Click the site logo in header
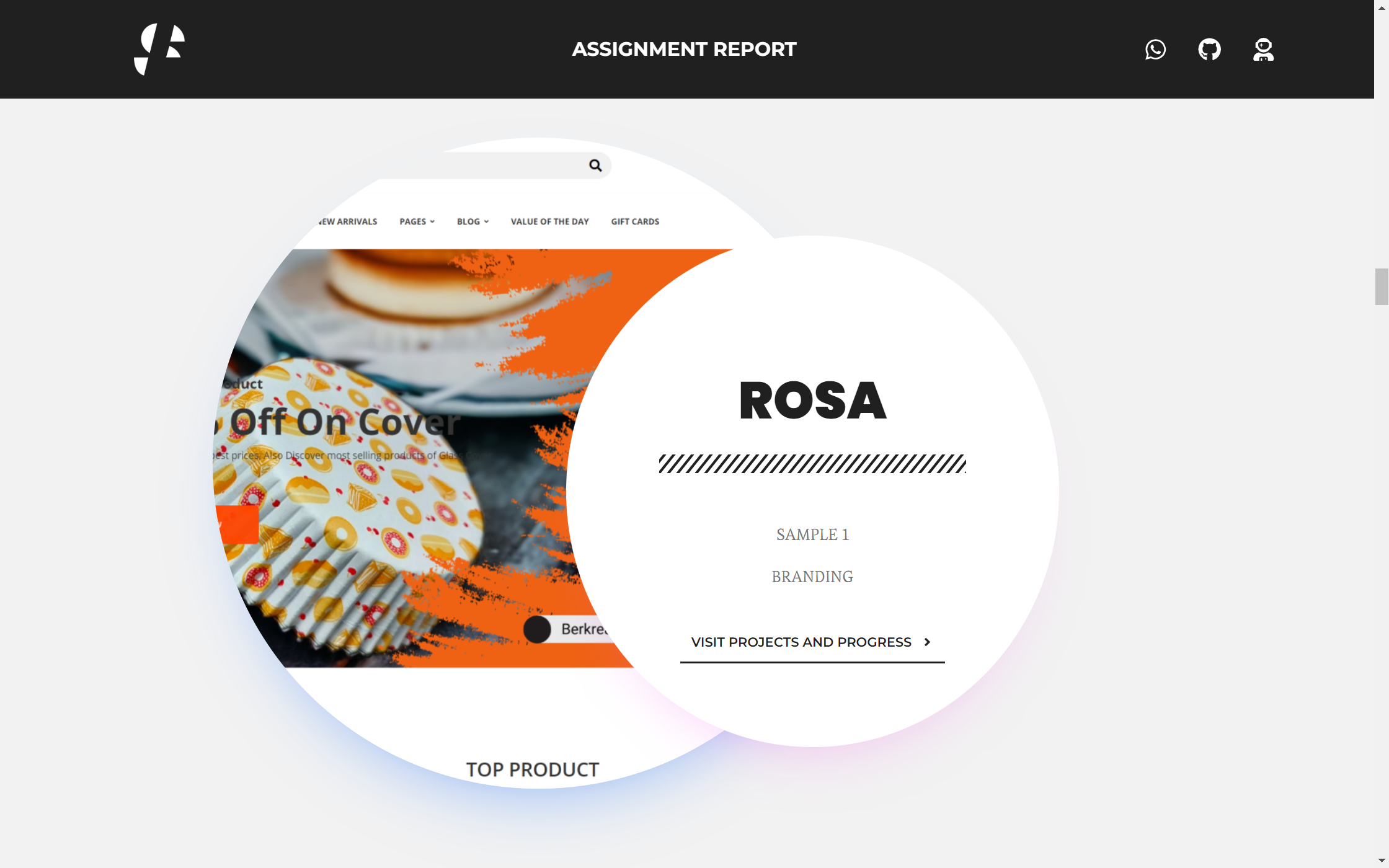This screenshot has width=1389, height=868. (159, 49)
